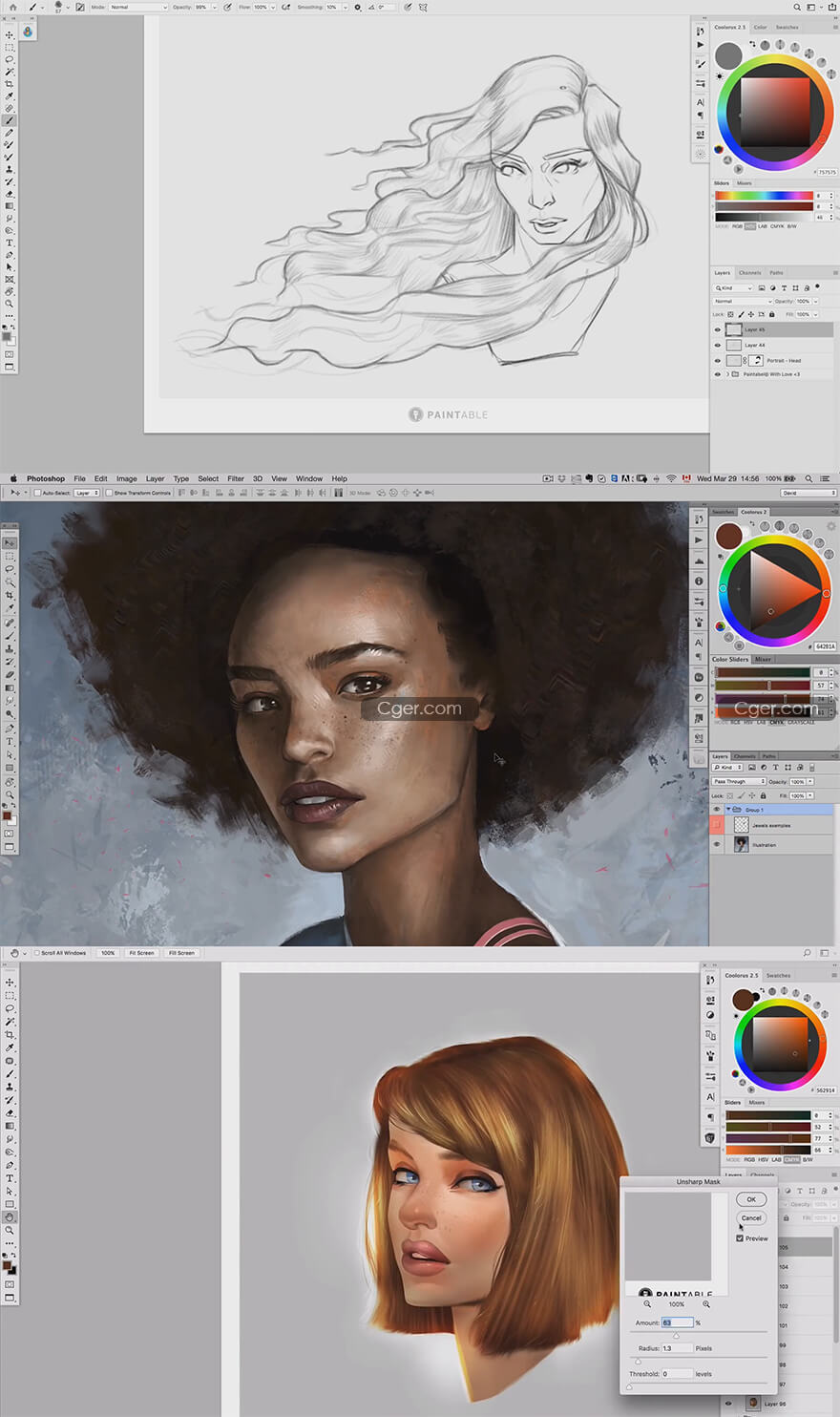Select the Move tool in the sketch window
Image resolution: width=840 pixels, height=1417 pixels.
10,35
